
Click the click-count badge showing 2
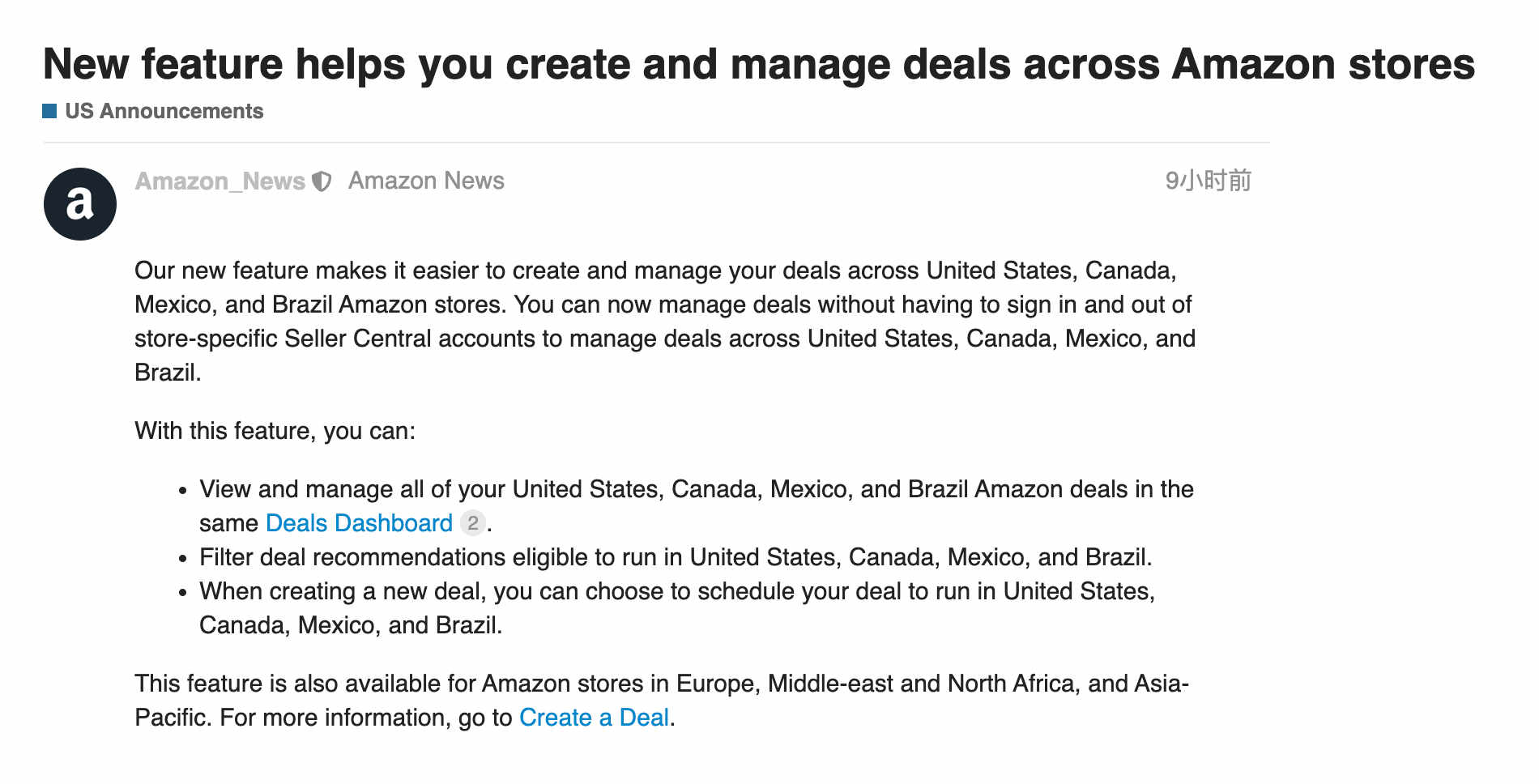(473, 523)
